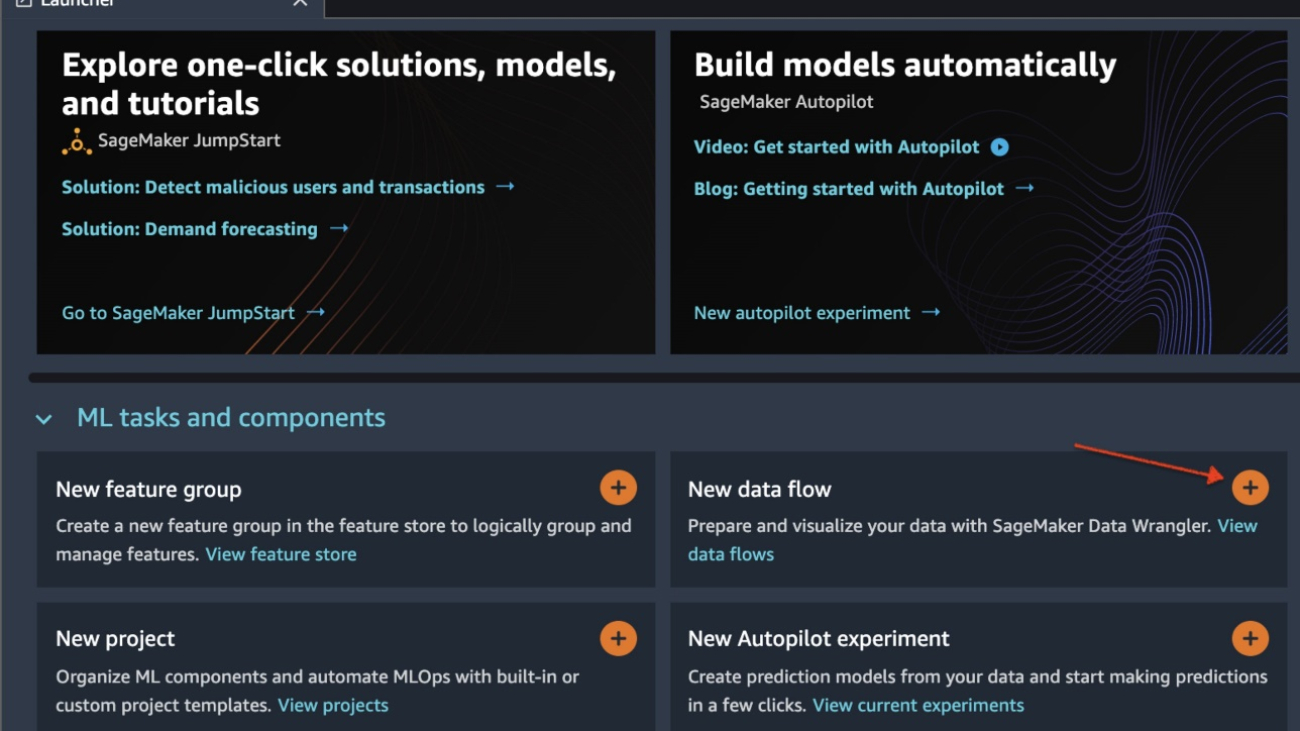The width and height of the screenshot is (1300, 731).
Task: Close the Launcher tab
Action: coord(300,3)
